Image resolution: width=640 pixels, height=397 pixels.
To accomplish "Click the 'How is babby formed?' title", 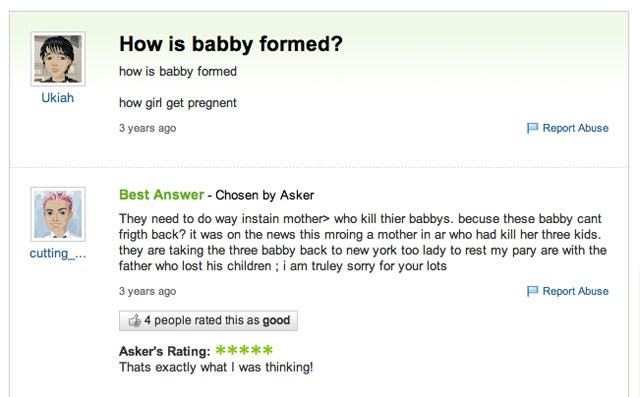I will (231, 44).
